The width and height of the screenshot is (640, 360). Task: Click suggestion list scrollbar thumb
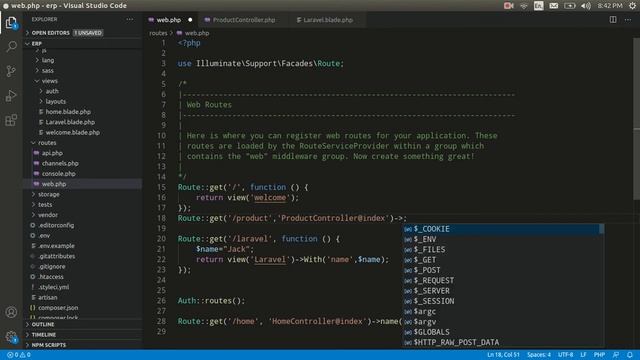601,229
